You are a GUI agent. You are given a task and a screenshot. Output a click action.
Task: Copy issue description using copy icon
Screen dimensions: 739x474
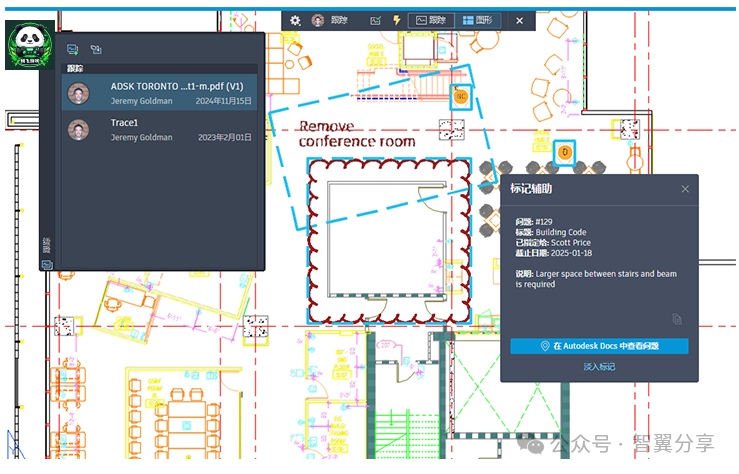tap(677, 319)
